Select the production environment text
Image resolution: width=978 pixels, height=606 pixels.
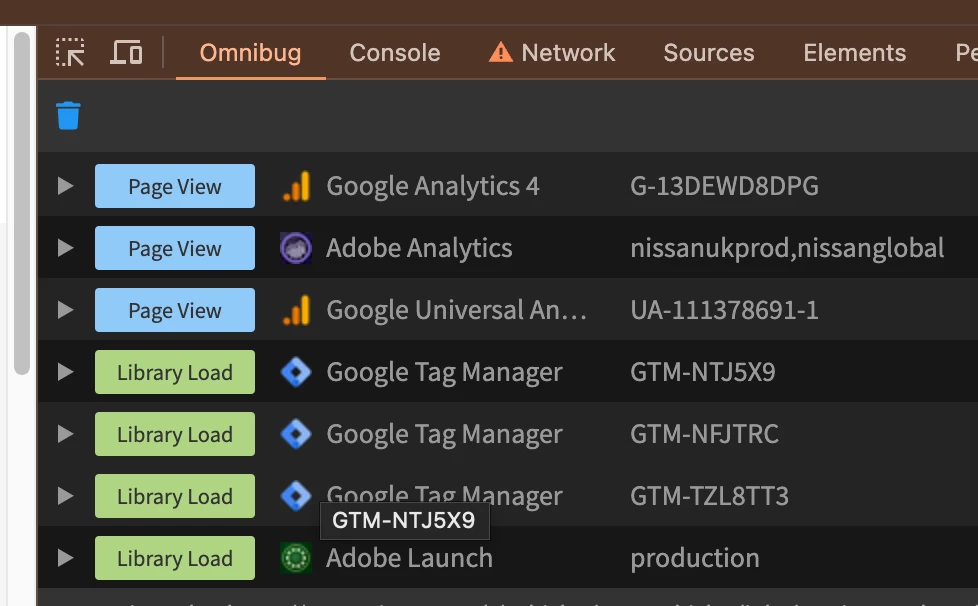coord(695,559)
